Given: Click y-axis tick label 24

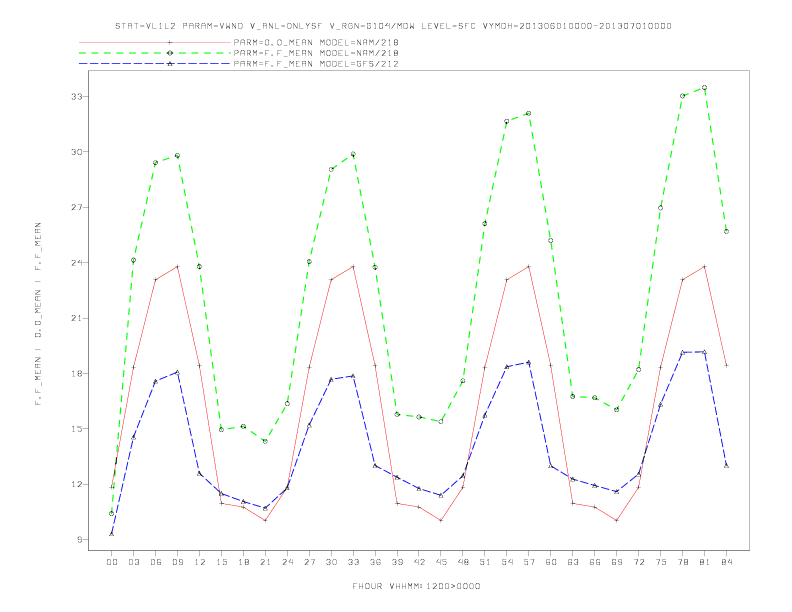Looking at the screenshot, I should click(77, 263).
